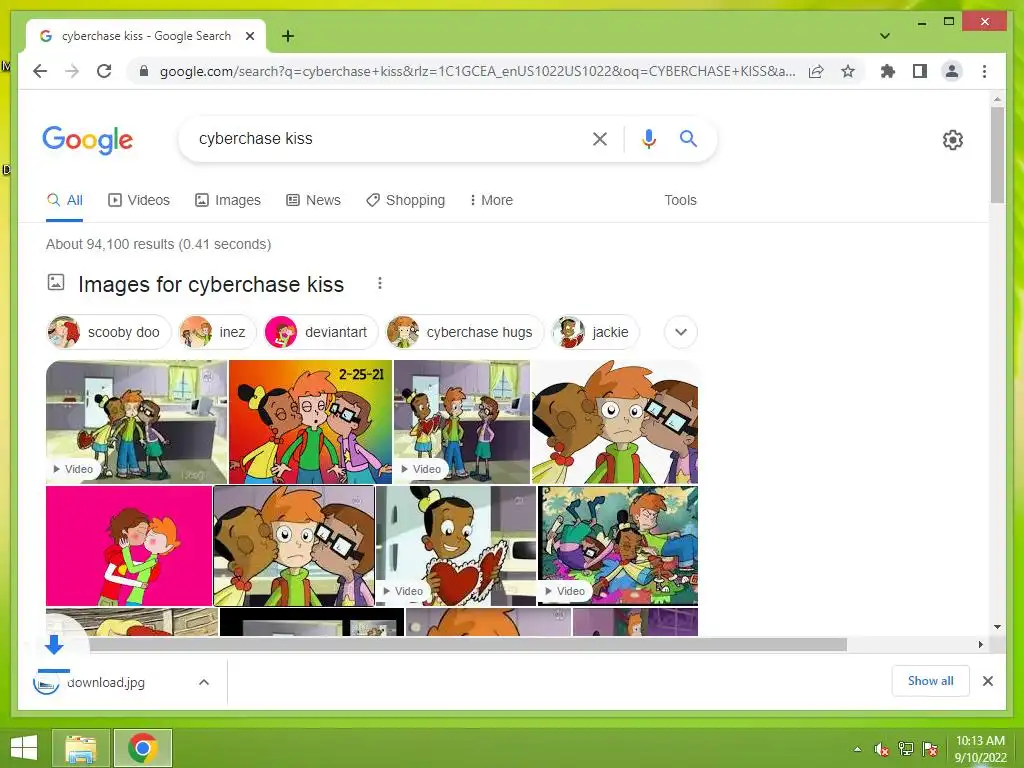Start voice search with the microphone
The height and width of the screenshot is (768, 1024).
648,139
